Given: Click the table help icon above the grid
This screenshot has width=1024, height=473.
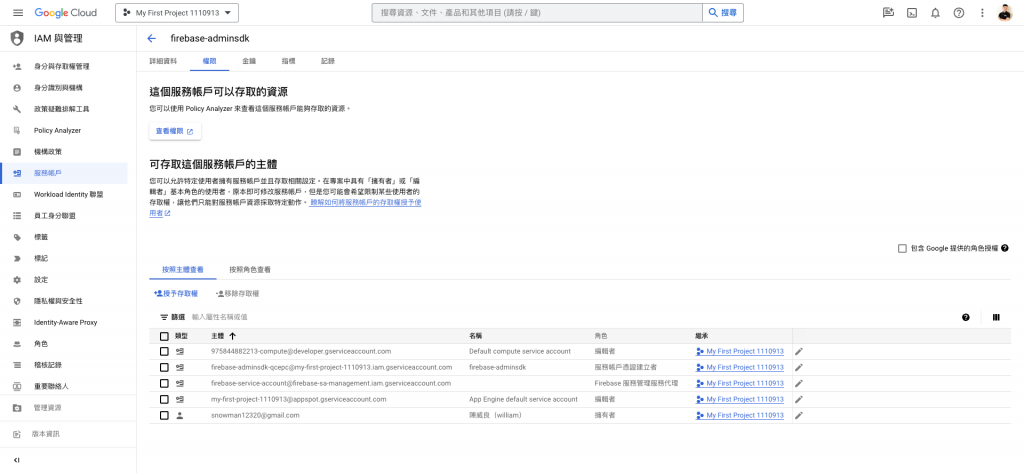Looking at the screenshot, I should click(966, 318).
